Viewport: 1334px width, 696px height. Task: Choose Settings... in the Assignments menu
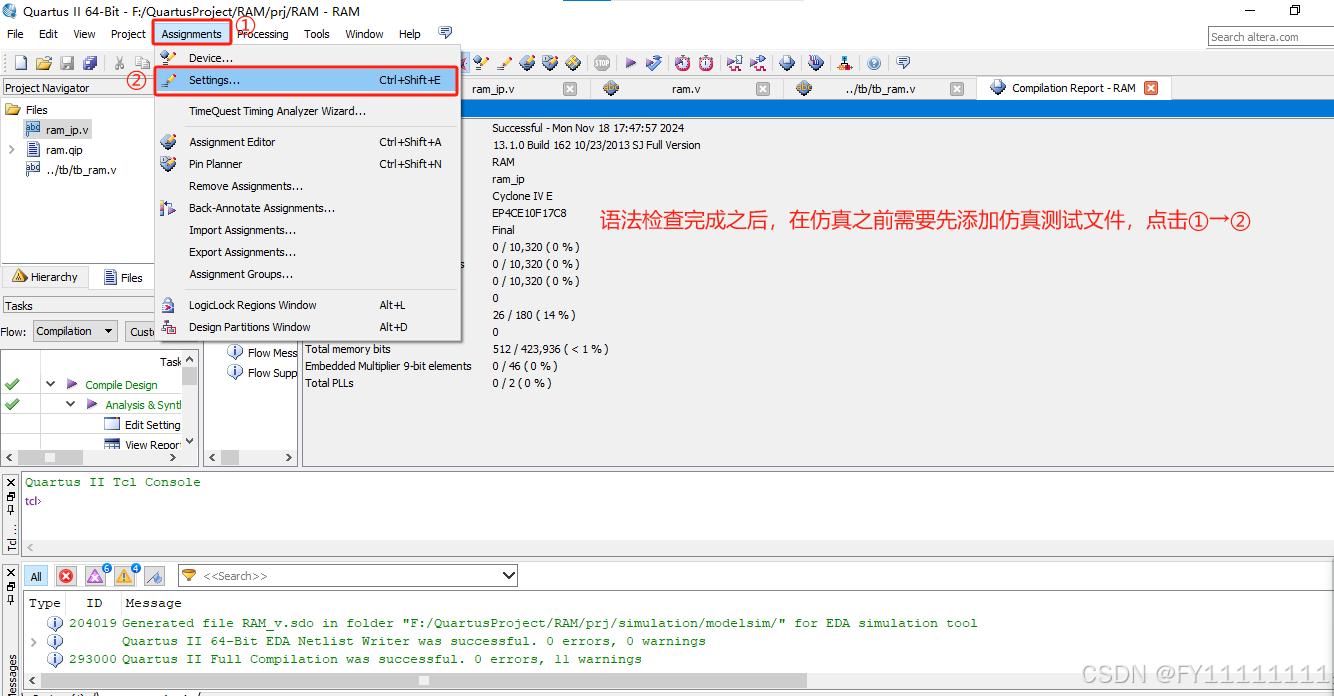pyautogui.click(x=307, y=80)
